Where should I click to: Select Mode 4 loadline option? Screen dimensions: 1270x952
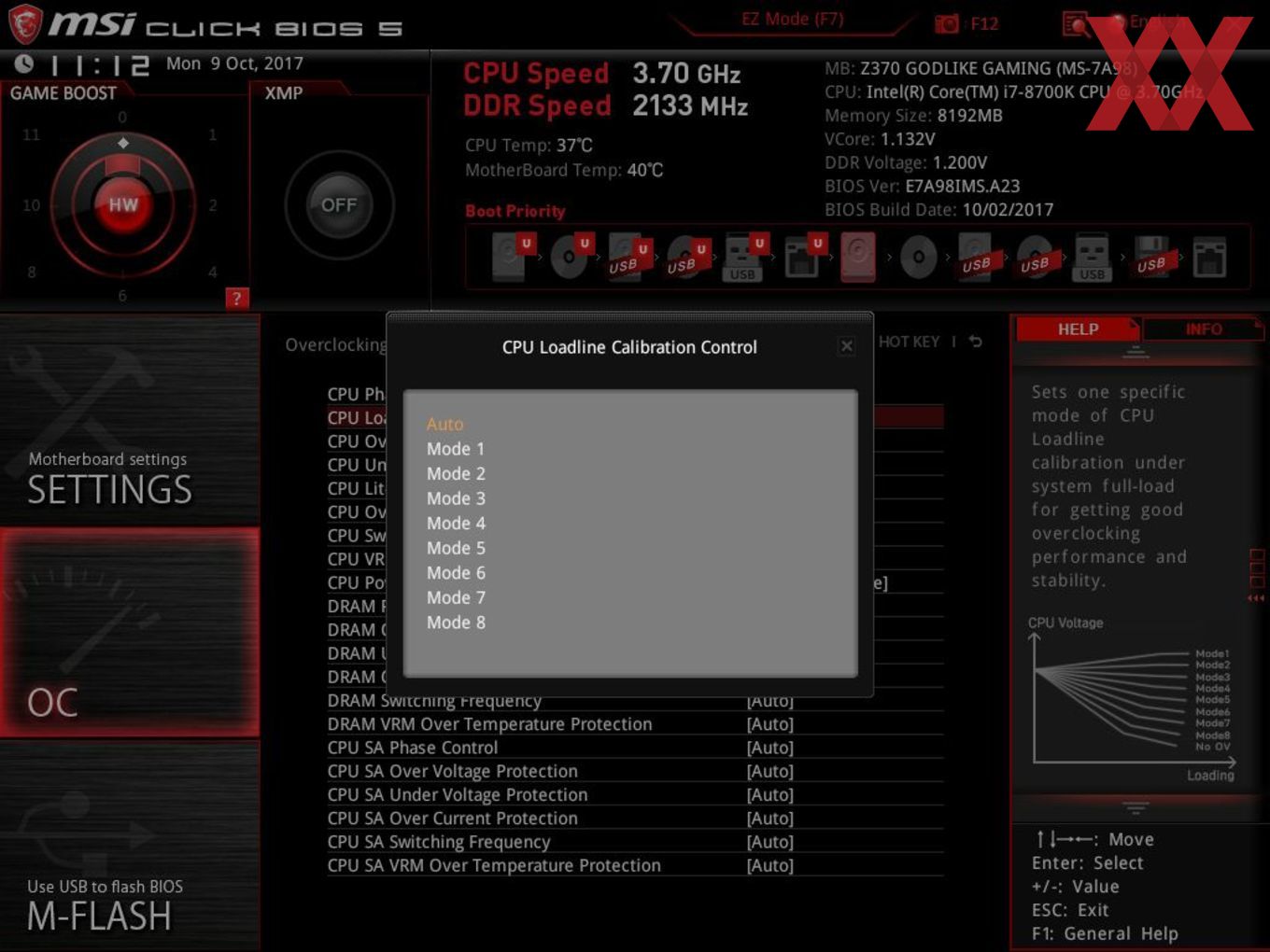pyautogui.click(x=456, y=523)
